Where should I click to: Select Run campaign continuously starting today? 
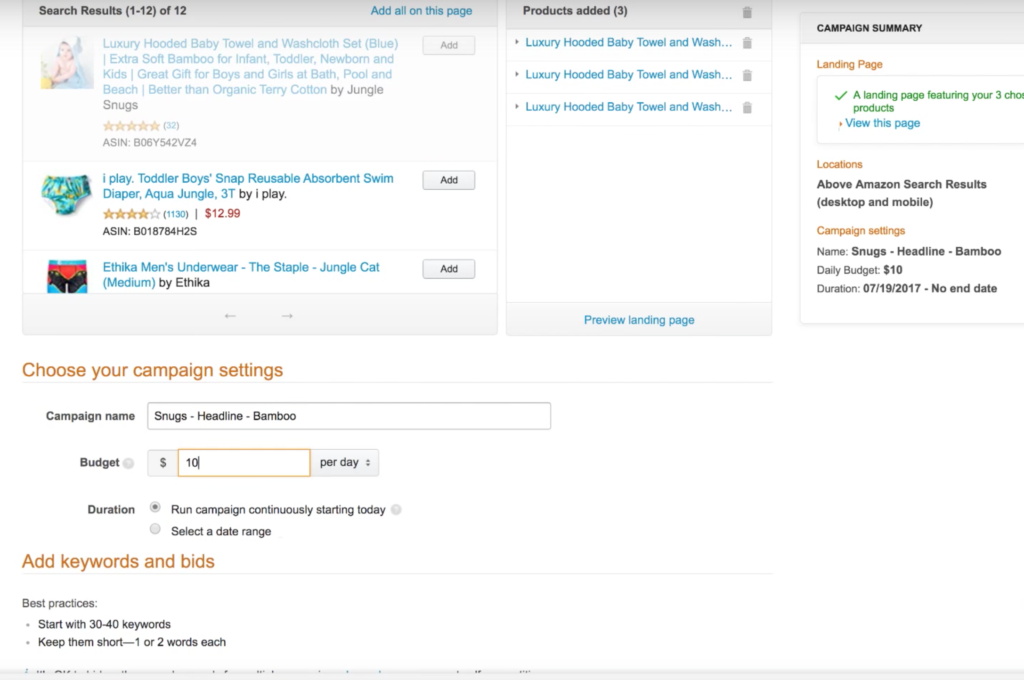coord(155,508)
